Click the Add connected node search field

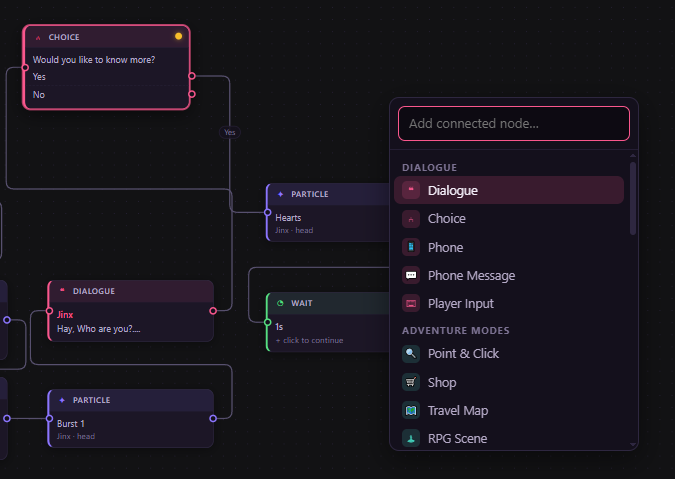[x=514, y=124]
